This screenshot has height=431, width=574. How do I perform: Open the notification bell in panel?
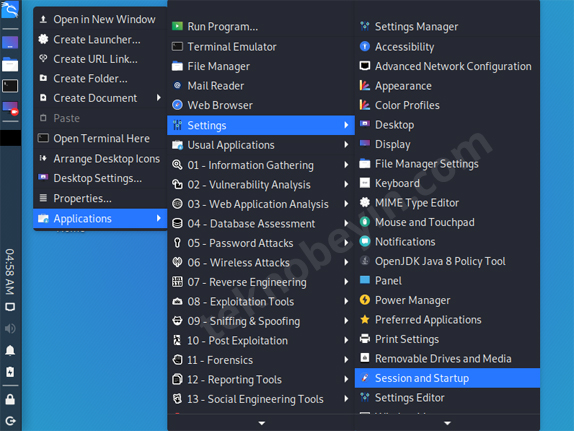click(10, 350)
